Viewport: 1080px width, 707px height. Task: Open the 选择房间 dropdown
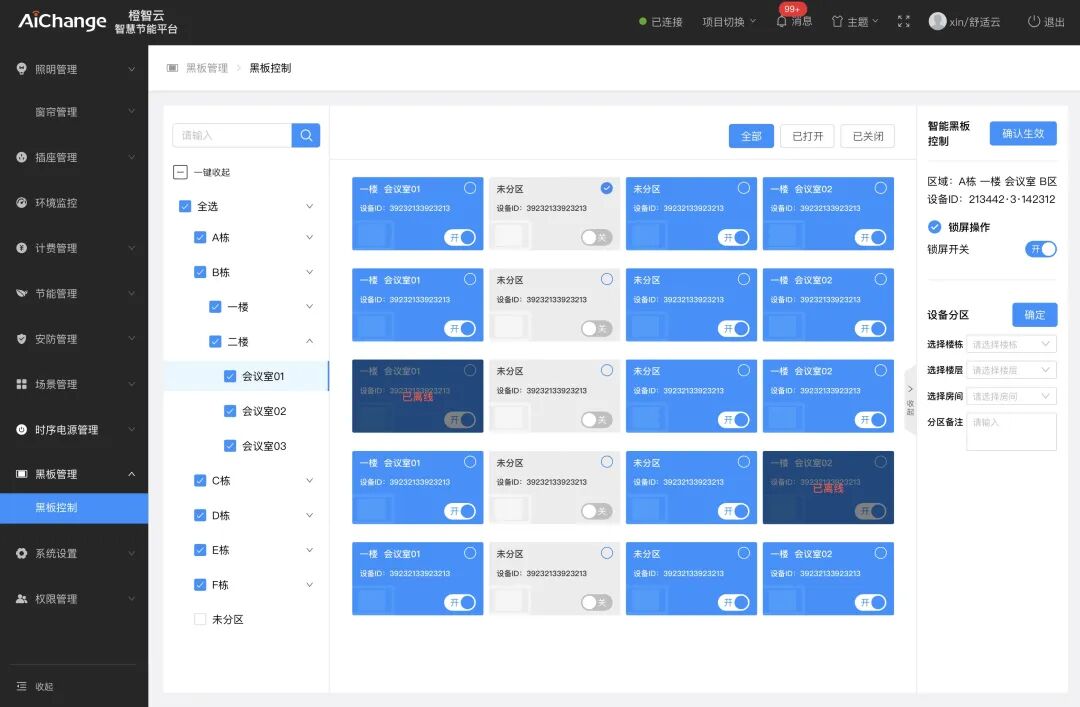(x=1011, y=396)
